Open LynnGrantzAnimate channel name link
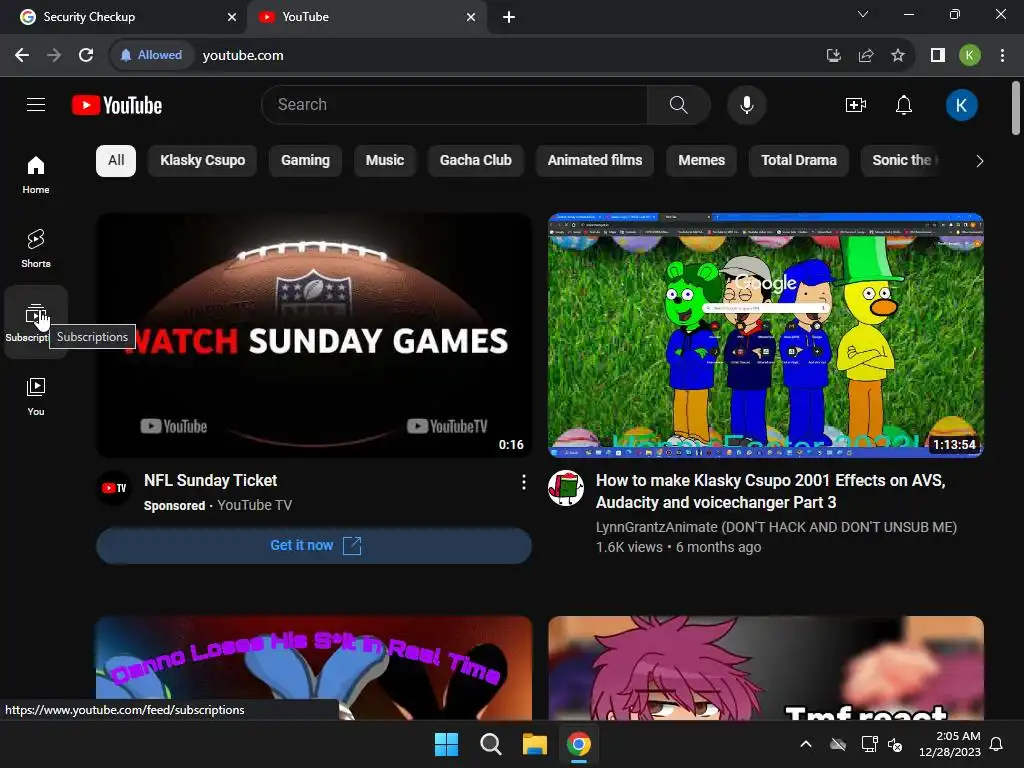Viewport: 1024px width, 768px height. point(776,527)
